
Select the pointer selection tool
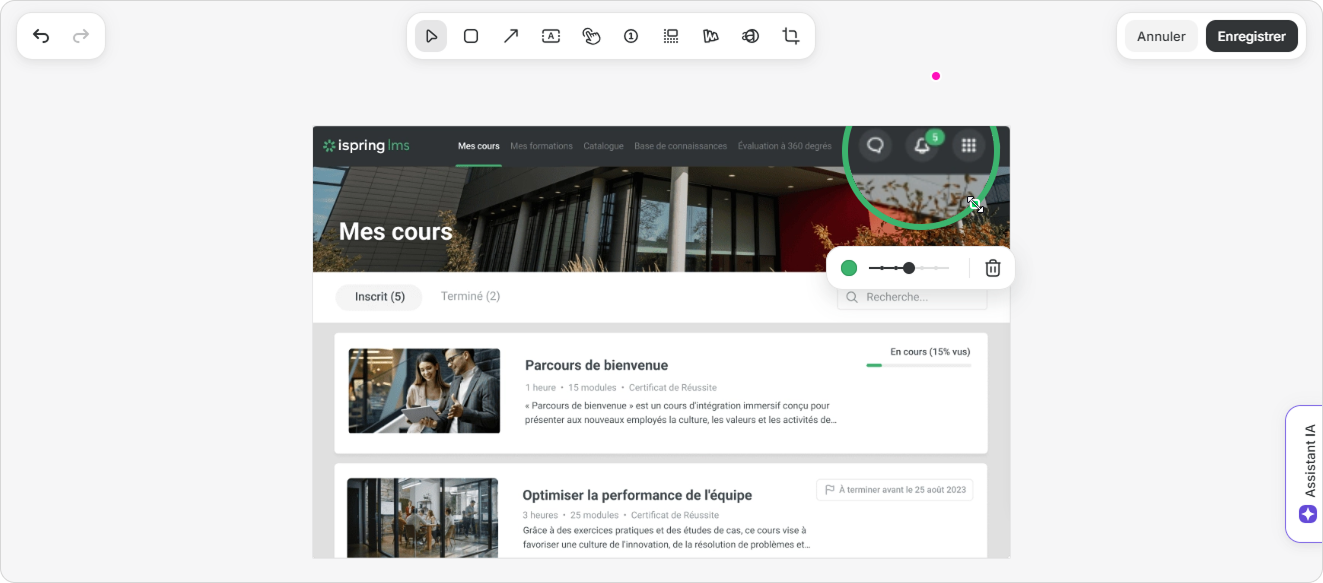pyautogui.click(x=431, y=36)
